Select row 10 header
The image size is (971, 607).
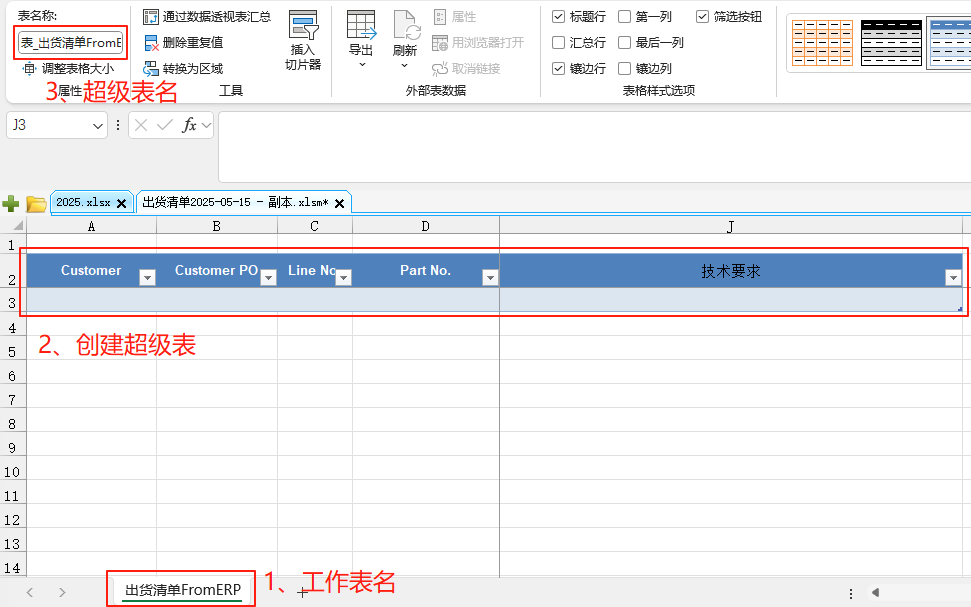click(12, 473)
